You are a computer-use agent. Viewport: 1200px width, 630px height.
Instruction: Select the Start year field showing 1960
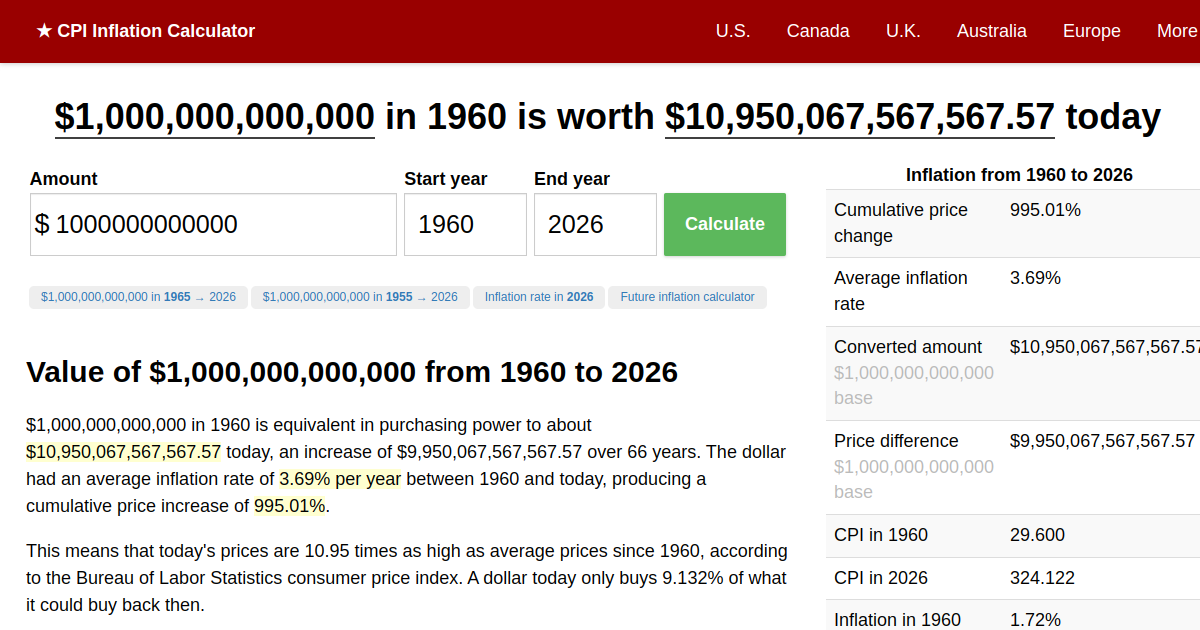[465, 224]
